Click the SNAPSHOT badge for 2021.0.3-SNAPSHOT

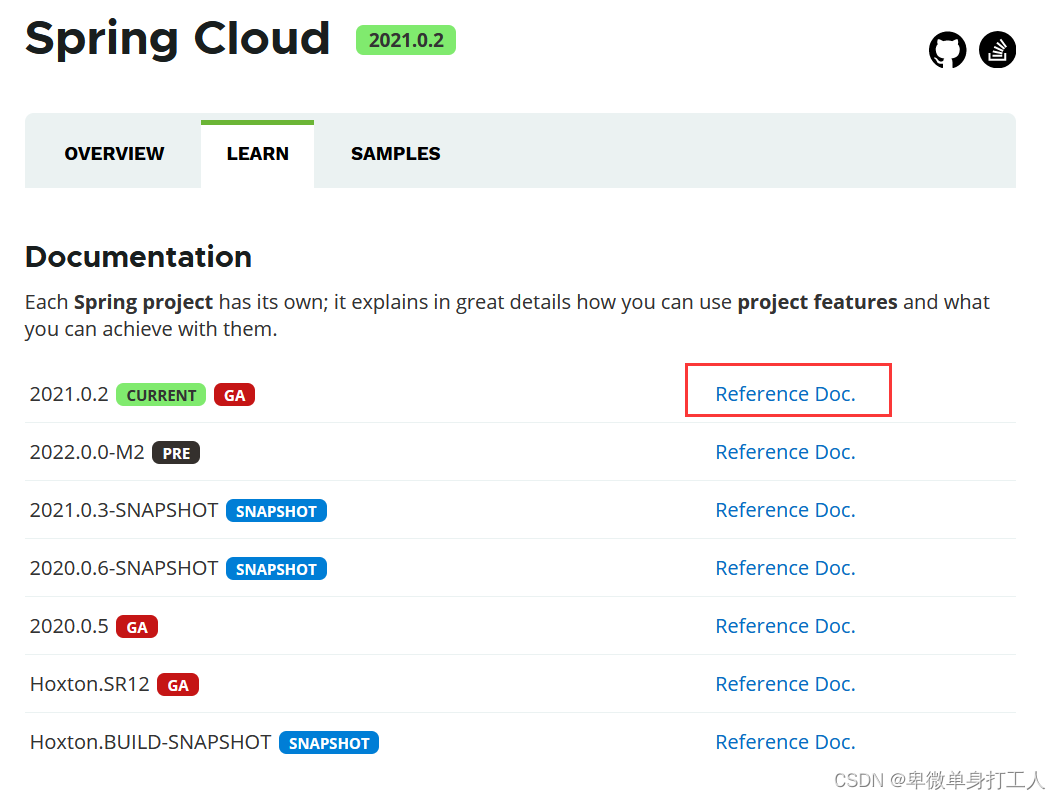click(276, 510)
